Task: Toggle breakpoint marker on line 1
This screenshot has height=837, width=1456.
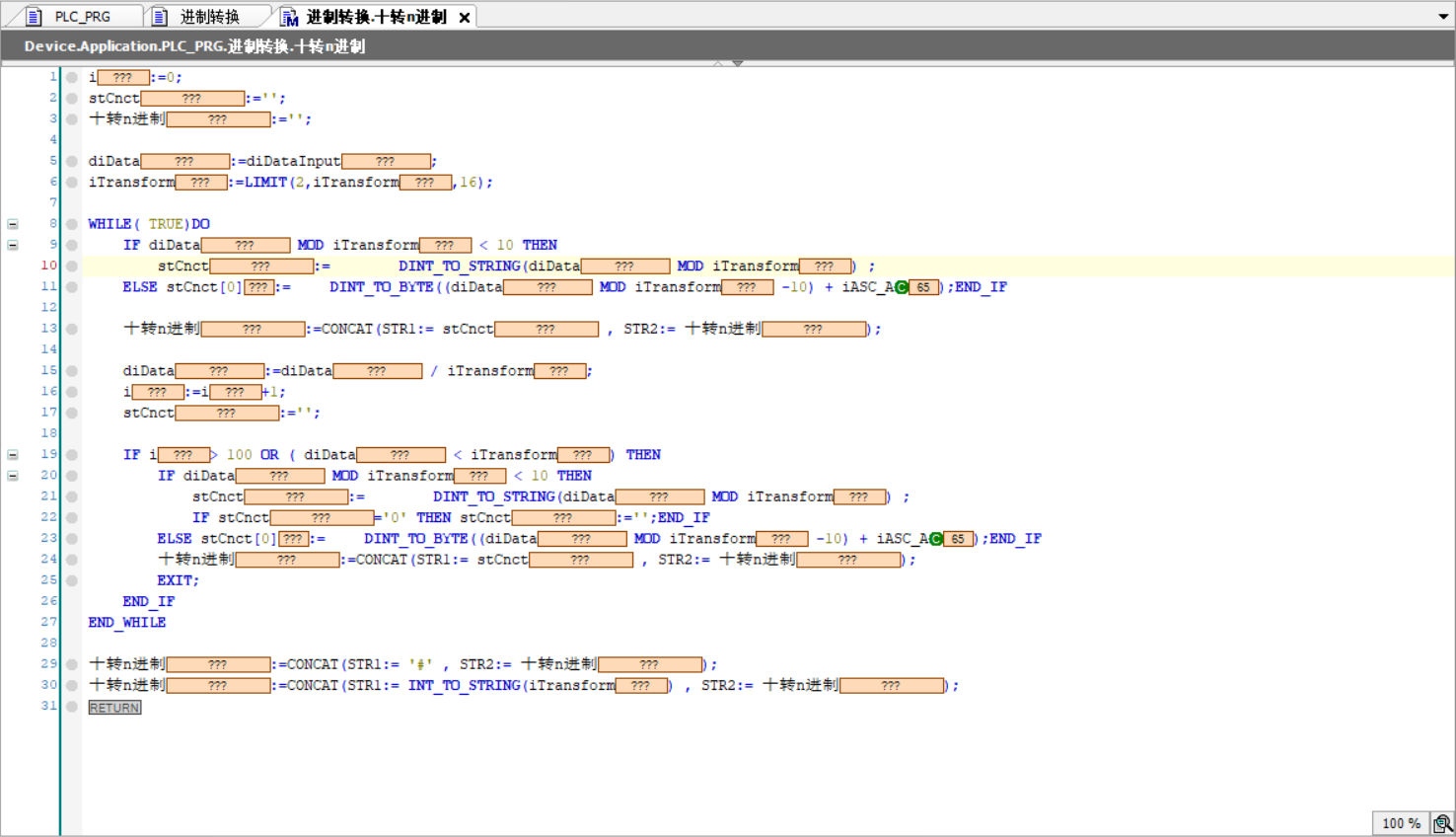Action: coord(72,77)
